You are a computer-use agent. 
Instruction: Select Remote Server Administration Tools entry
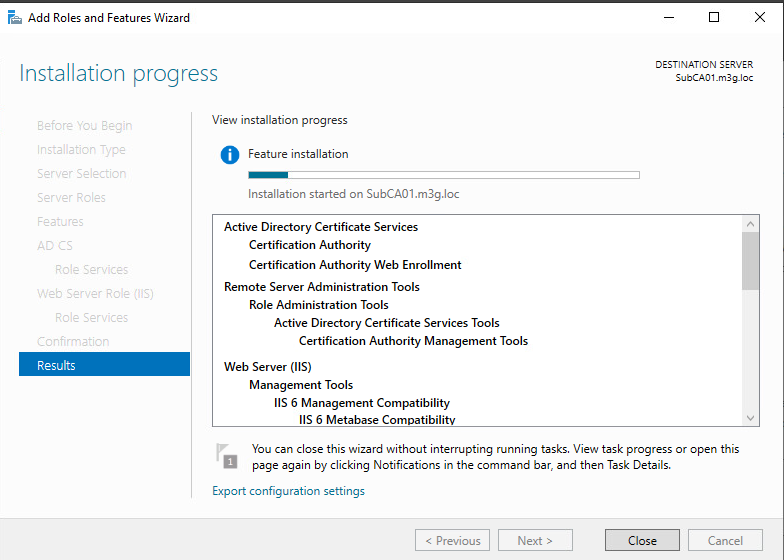tap(321, 287)
